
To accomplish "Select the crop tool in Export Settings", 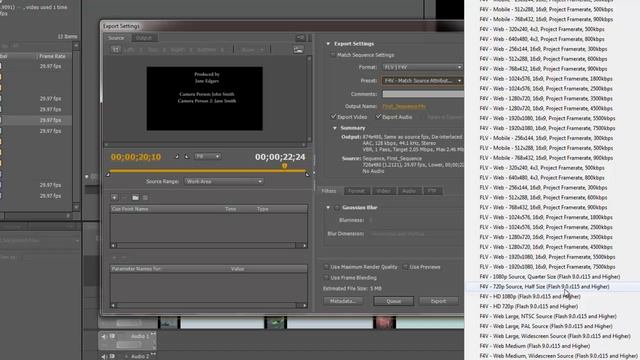I will pyautogui.click(x=116, y=49).
